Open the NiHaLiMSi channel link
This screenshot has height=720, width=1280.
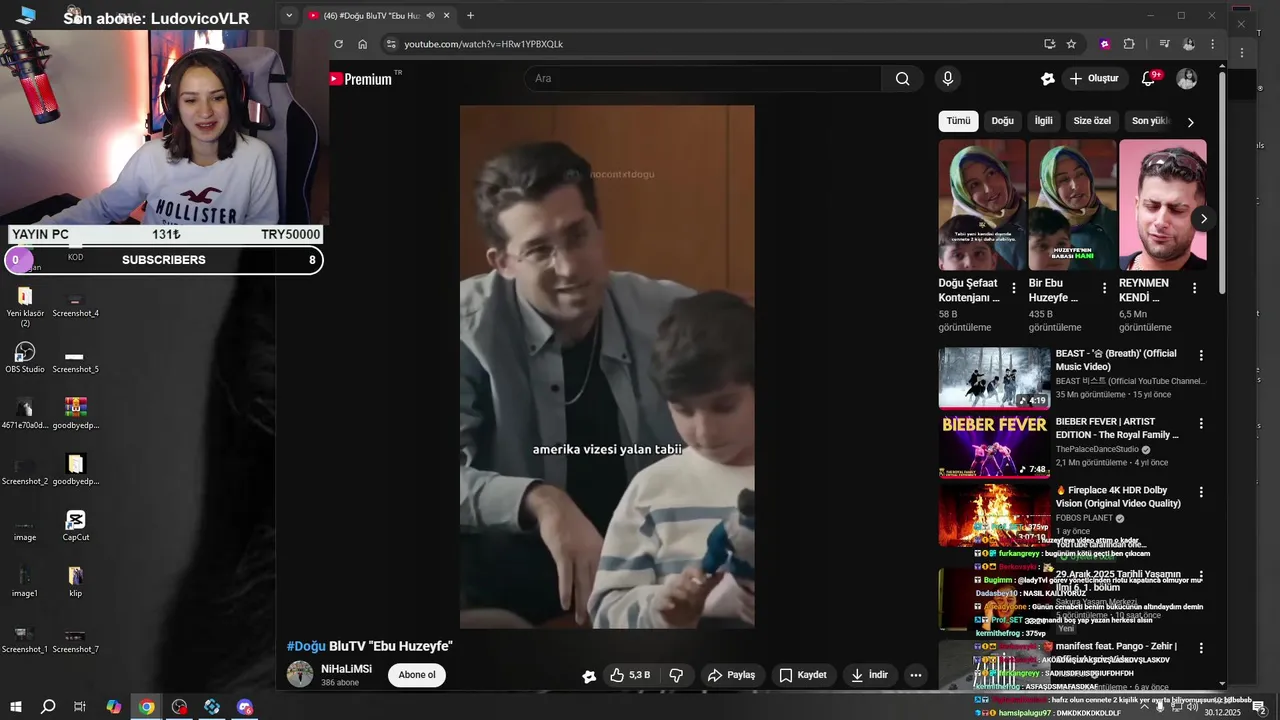[x=346, y=669]
